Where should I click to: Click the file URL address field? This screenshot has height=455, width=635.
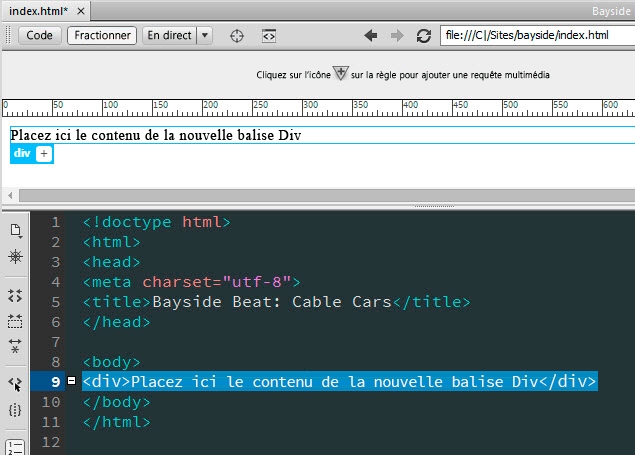[x=537, y=36]
